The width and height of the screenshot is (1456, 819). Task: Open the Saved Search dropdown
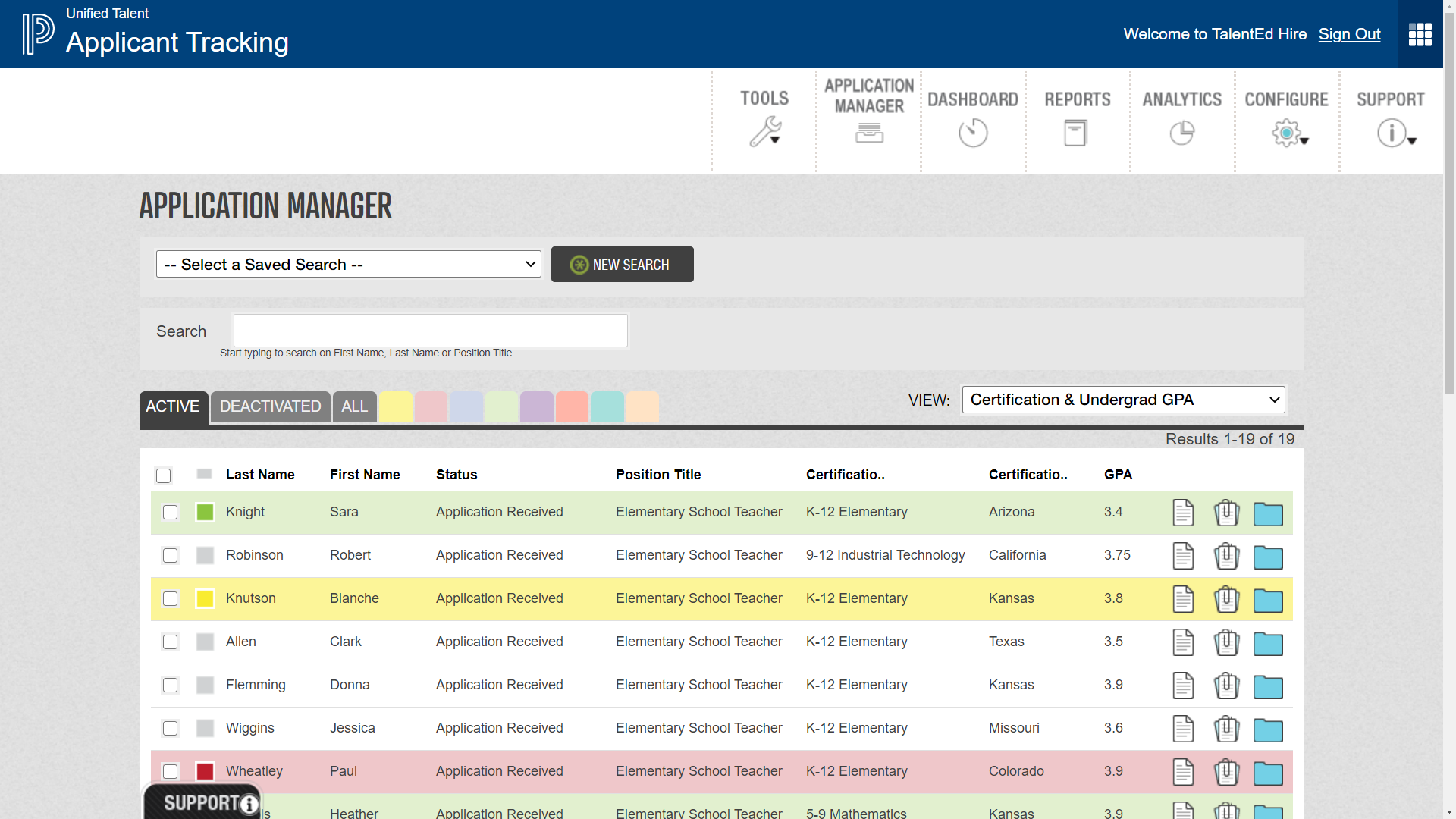point(347,264)
